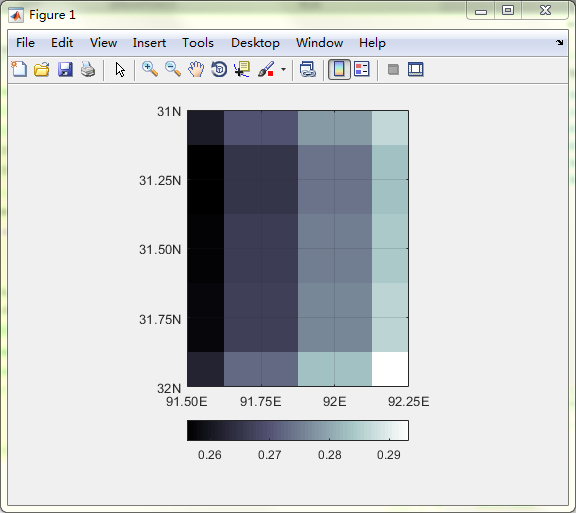The height and width of the screenshot is (513, 576).
Task: Open the File menu
Action: point(25,43)
